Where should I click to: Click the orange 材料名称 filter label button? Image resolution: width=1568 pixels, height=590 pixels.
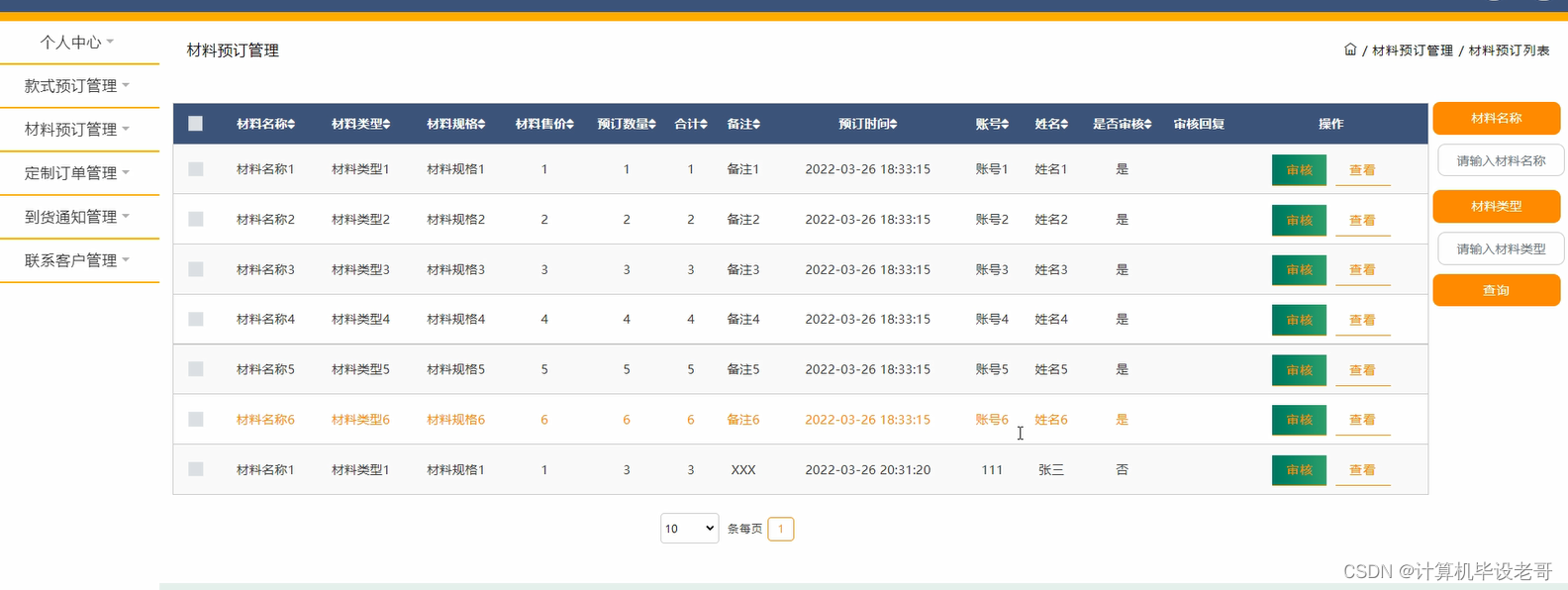pos(1496,118)
